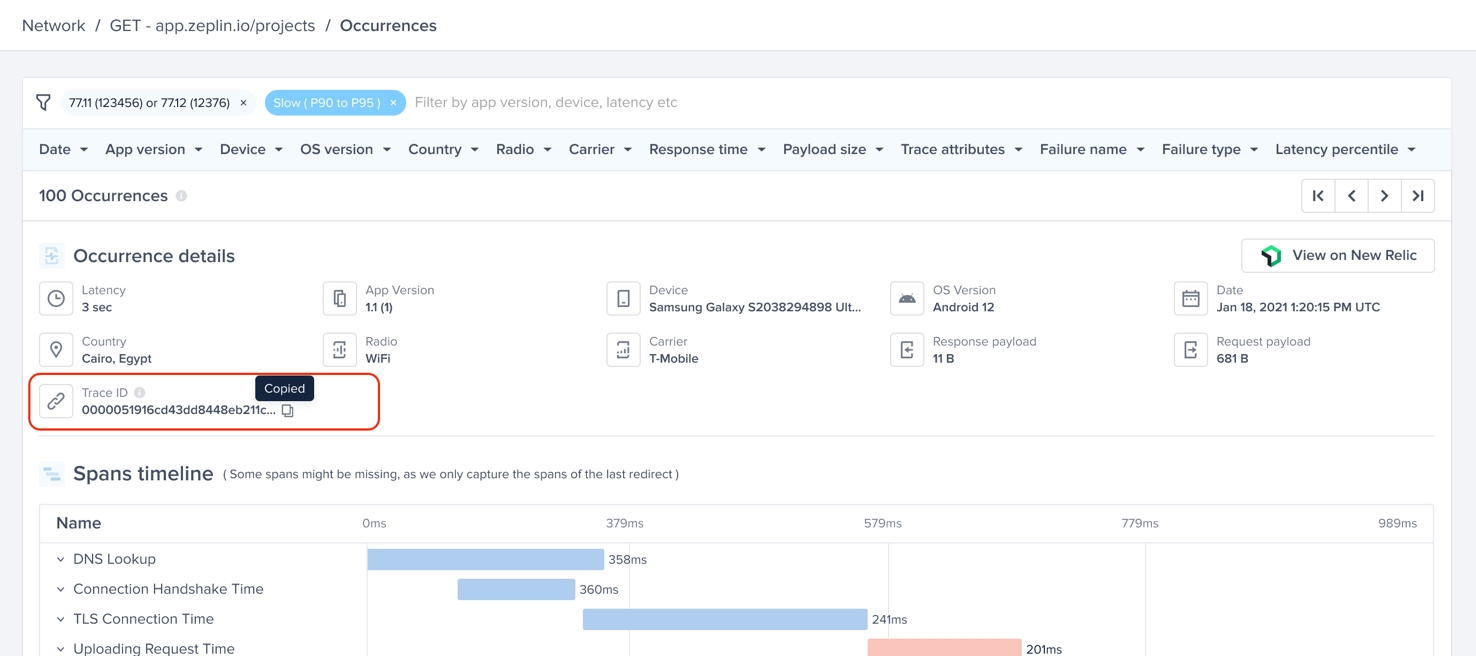Open the Response time dropdown
Viewport: 1476px width, 656px height.
coord(706,149)
